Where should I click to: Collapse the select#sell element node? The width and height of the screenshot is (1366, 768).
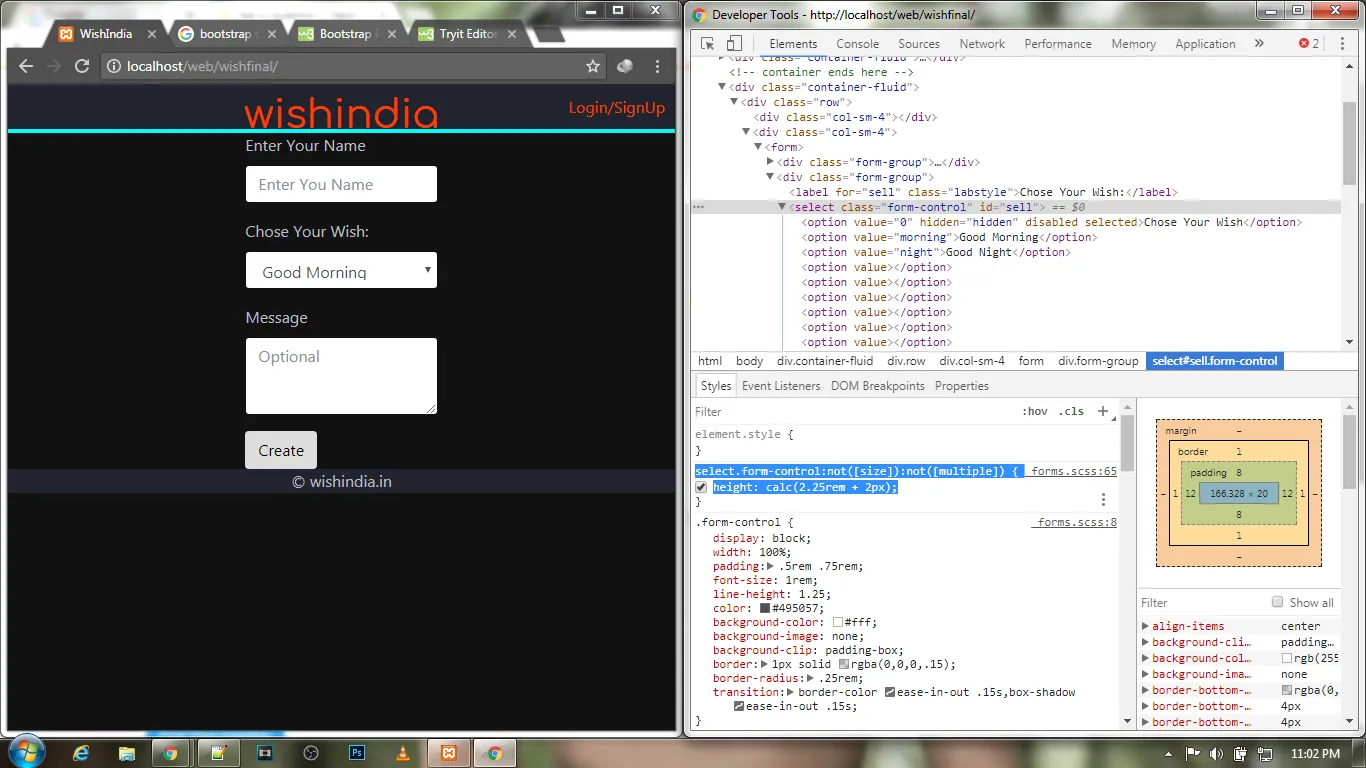coord(783,207)
